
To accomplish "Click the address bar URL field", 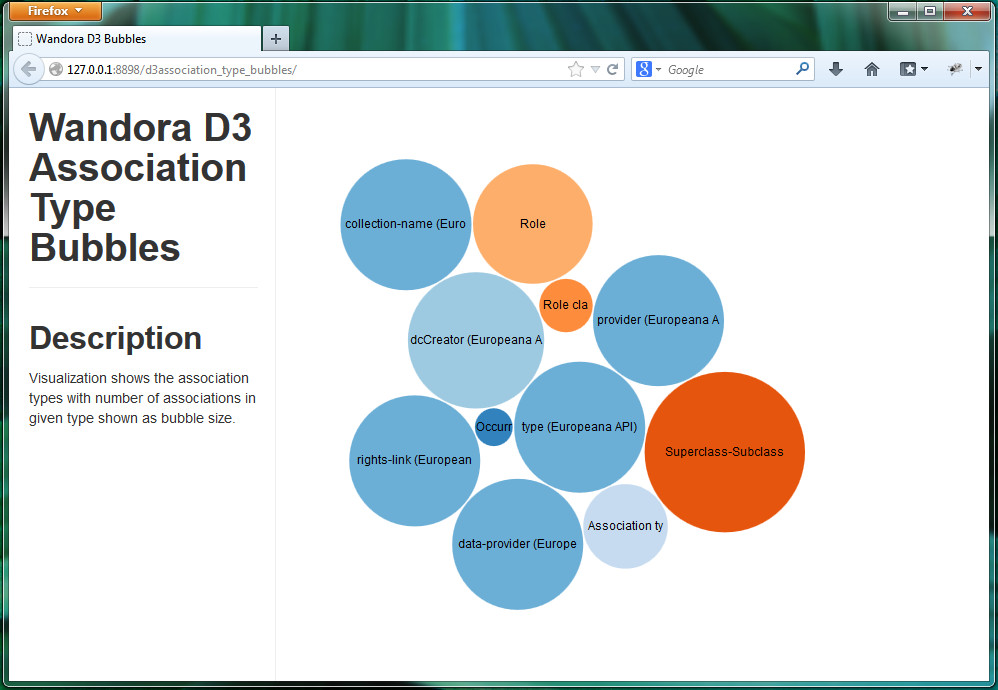I will [300, 69].
